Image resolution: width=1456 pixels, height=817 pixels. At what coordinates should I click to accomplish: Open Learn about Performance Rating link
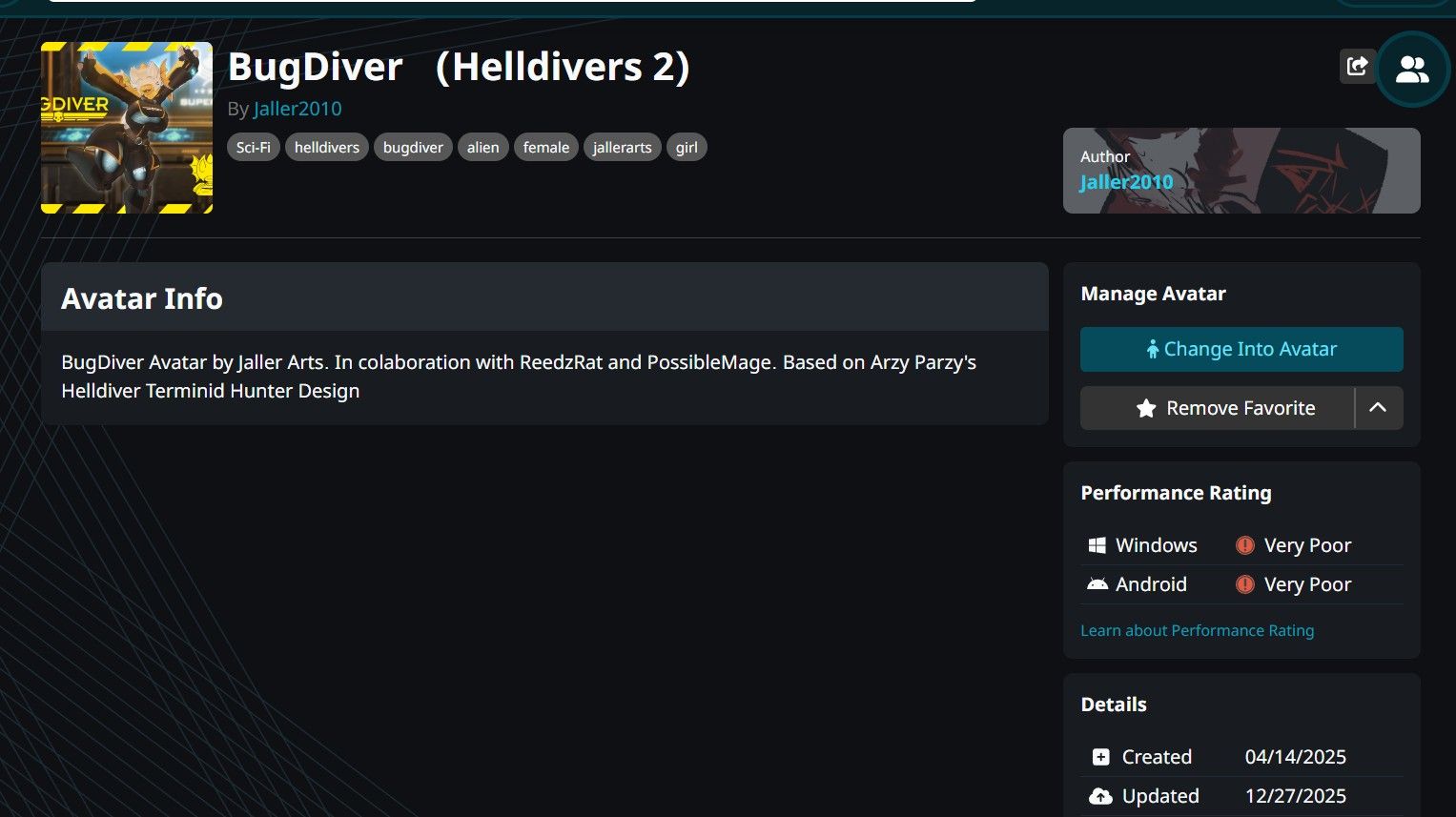(x=1197, y=630)
